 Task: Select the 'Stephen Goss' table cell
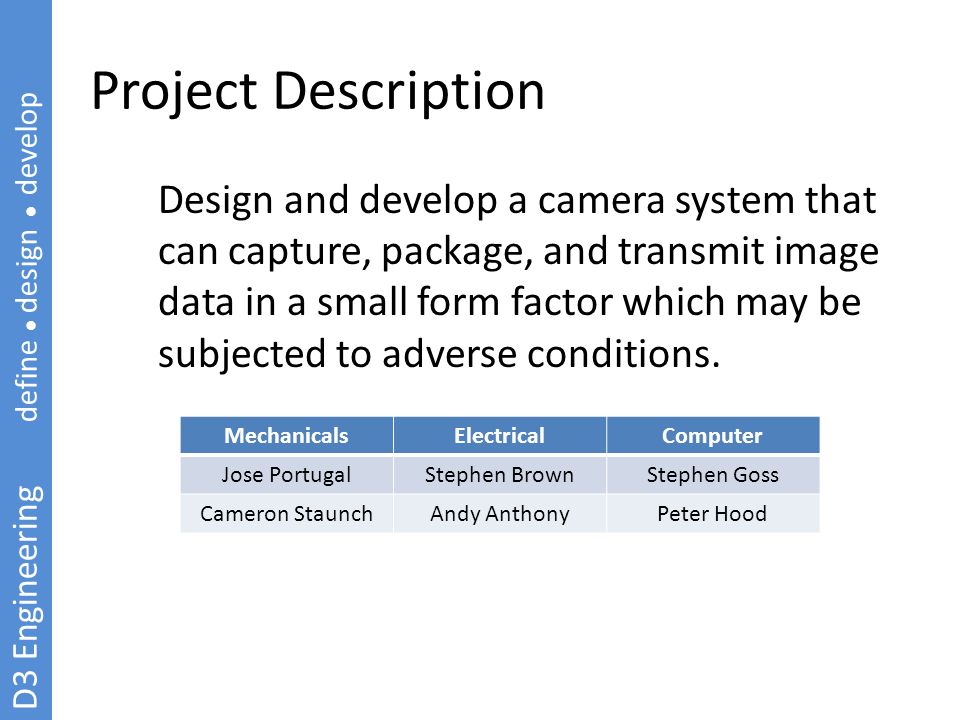click(x=713, y=474)
